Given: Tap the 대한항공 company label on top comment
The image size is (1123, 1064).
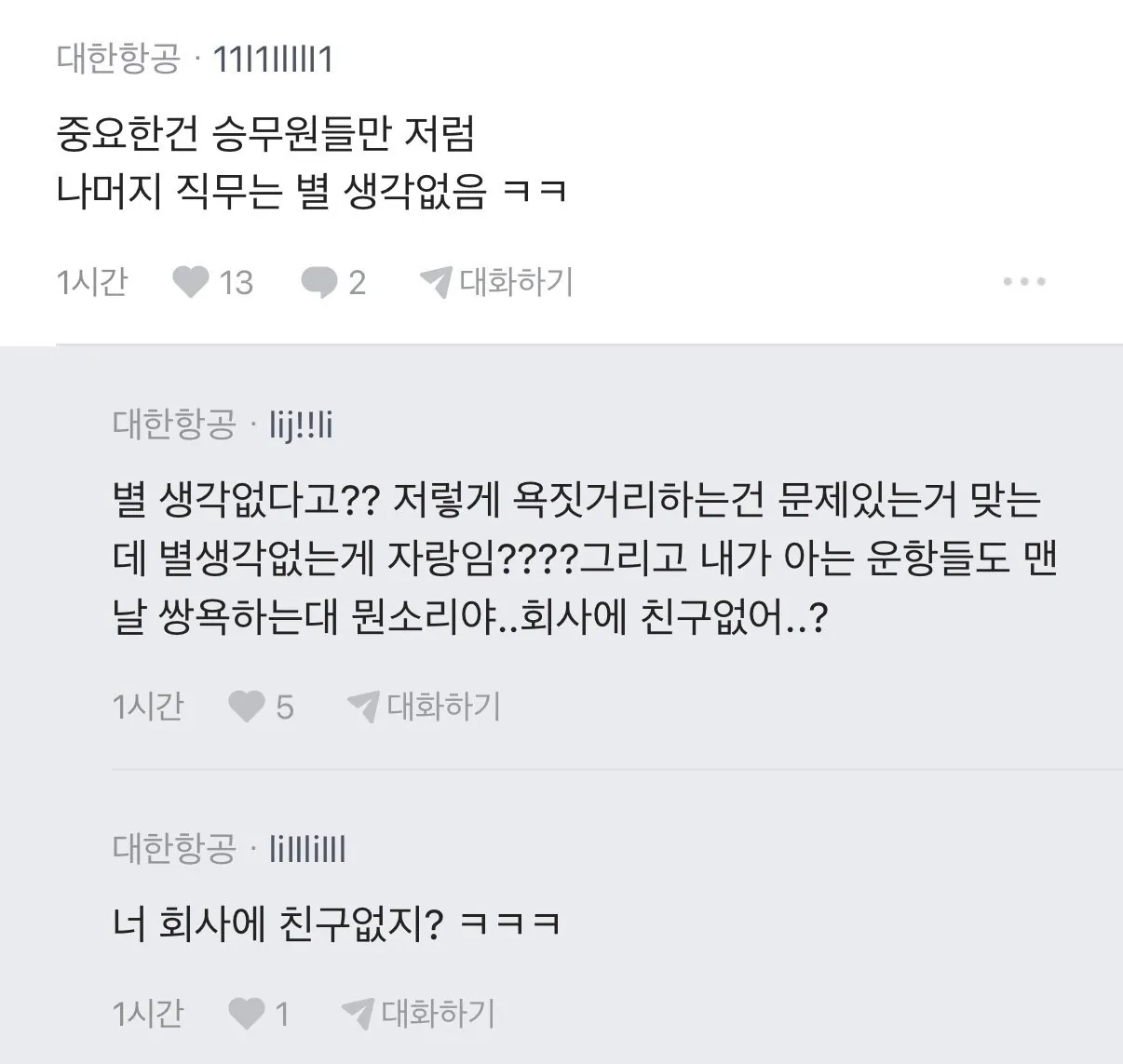Looking at the screenshot, I should 118,60.
